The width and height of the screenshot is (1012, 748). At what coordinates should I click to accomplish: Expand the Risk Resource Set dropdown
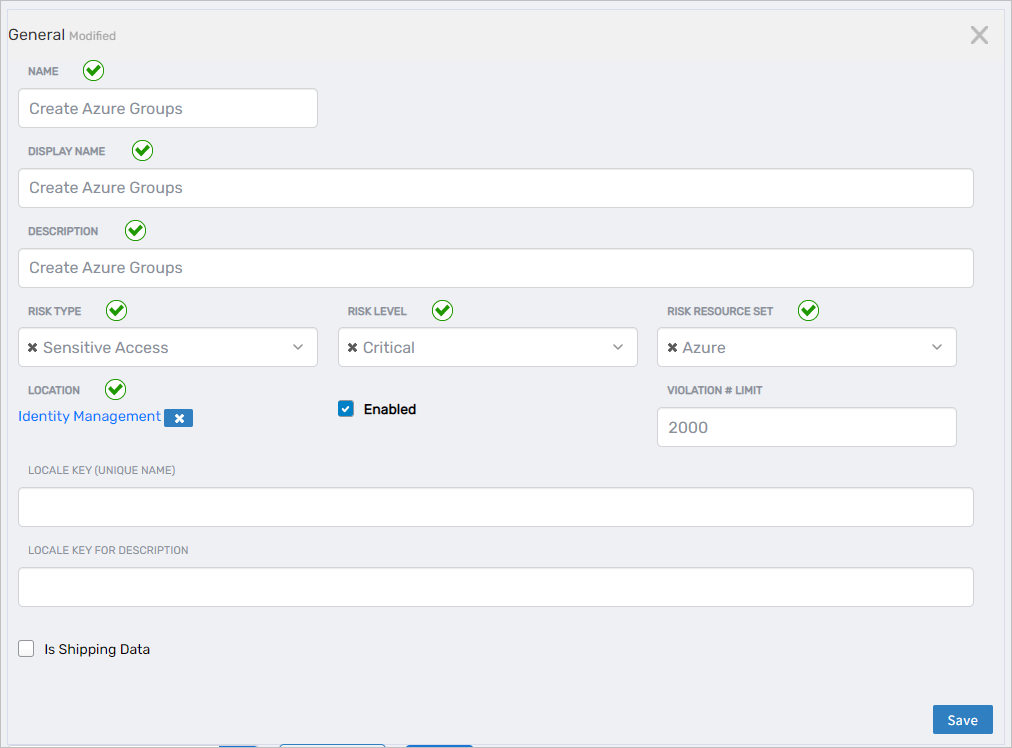tap(937, 348)
